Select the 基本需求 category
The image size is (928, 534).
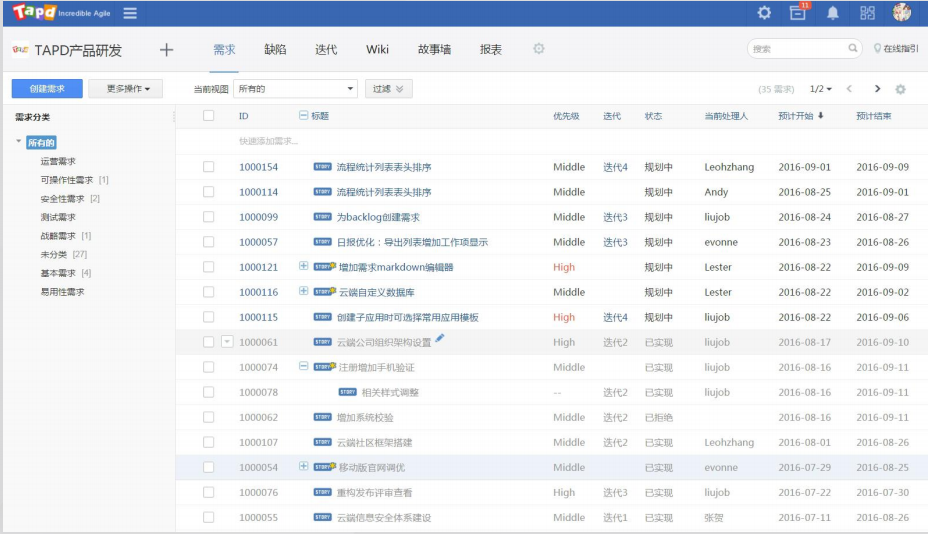click(58, 273)
